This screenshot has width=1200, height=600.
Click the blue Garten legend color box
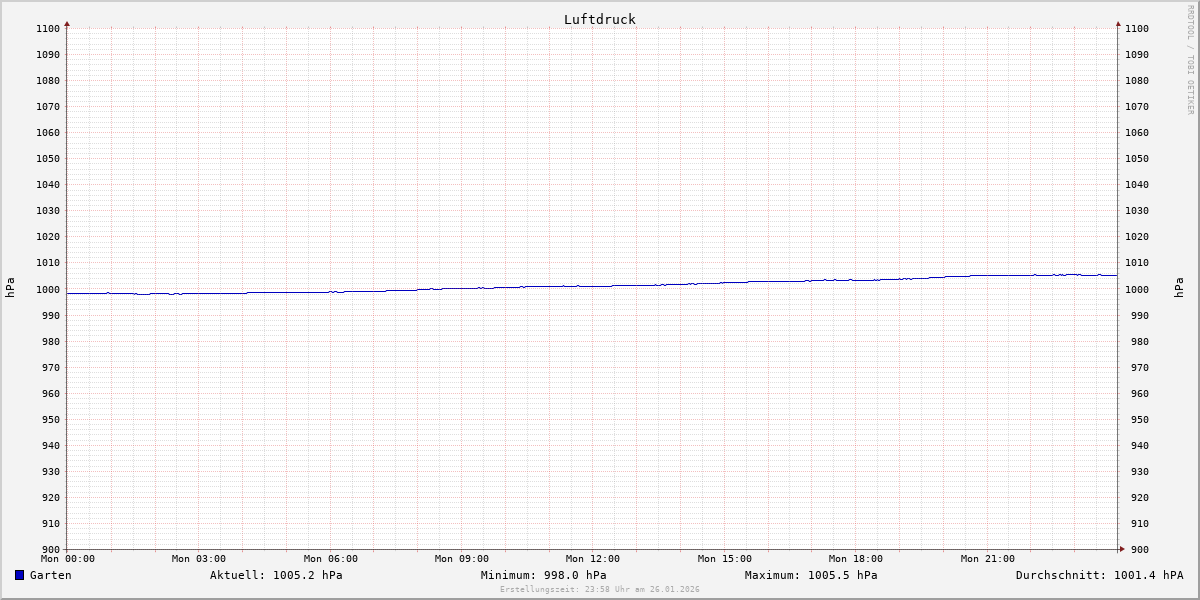[x=19, y=575]
